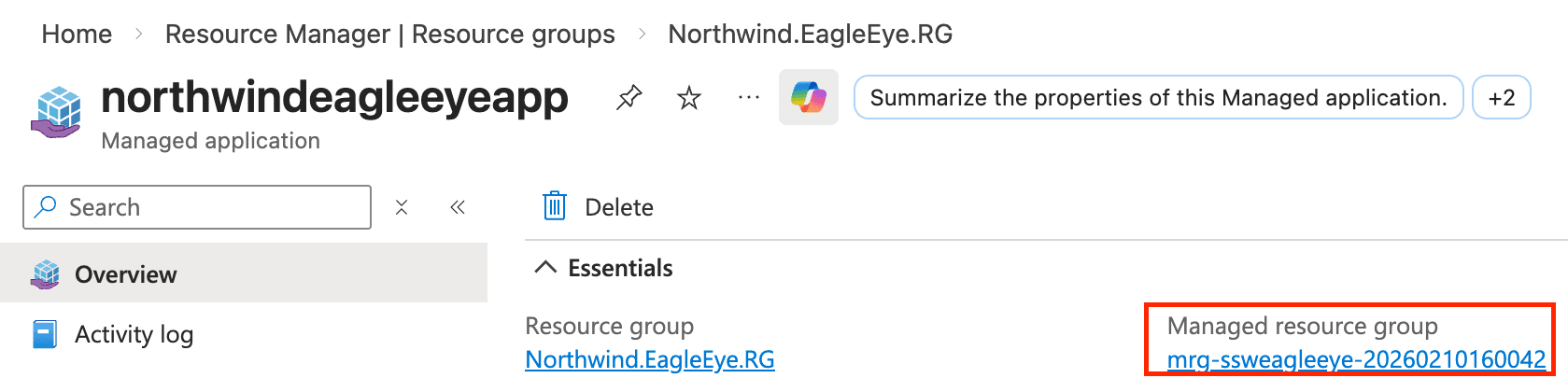Click the magnifier icon in Search box
The width and height of the screenshot is (1568, 378).
[x=45, y=207]
